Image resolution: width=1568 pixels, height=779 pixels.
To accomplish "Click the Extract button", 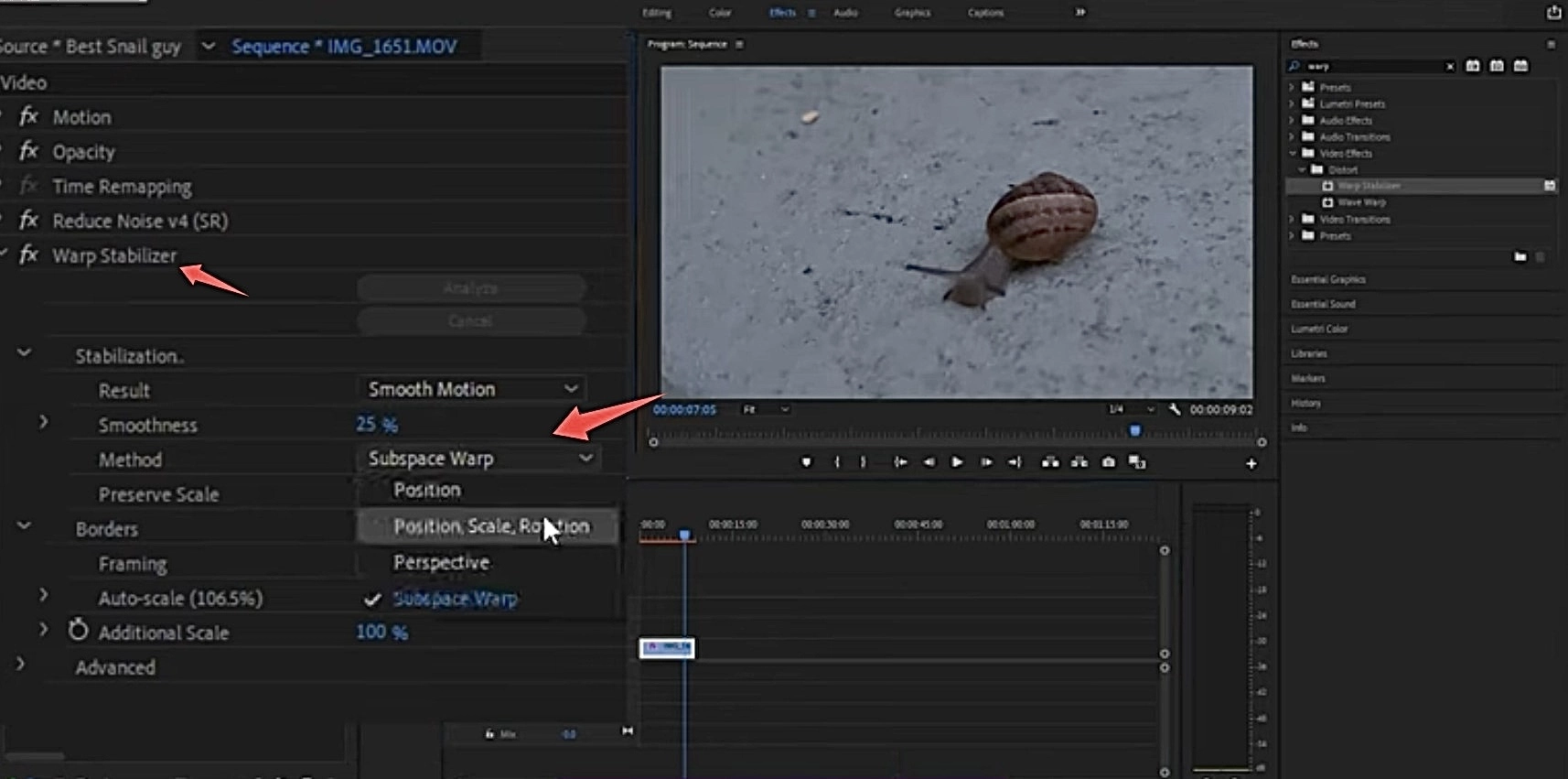I will pyautogui.click(x=1079, y=462).
